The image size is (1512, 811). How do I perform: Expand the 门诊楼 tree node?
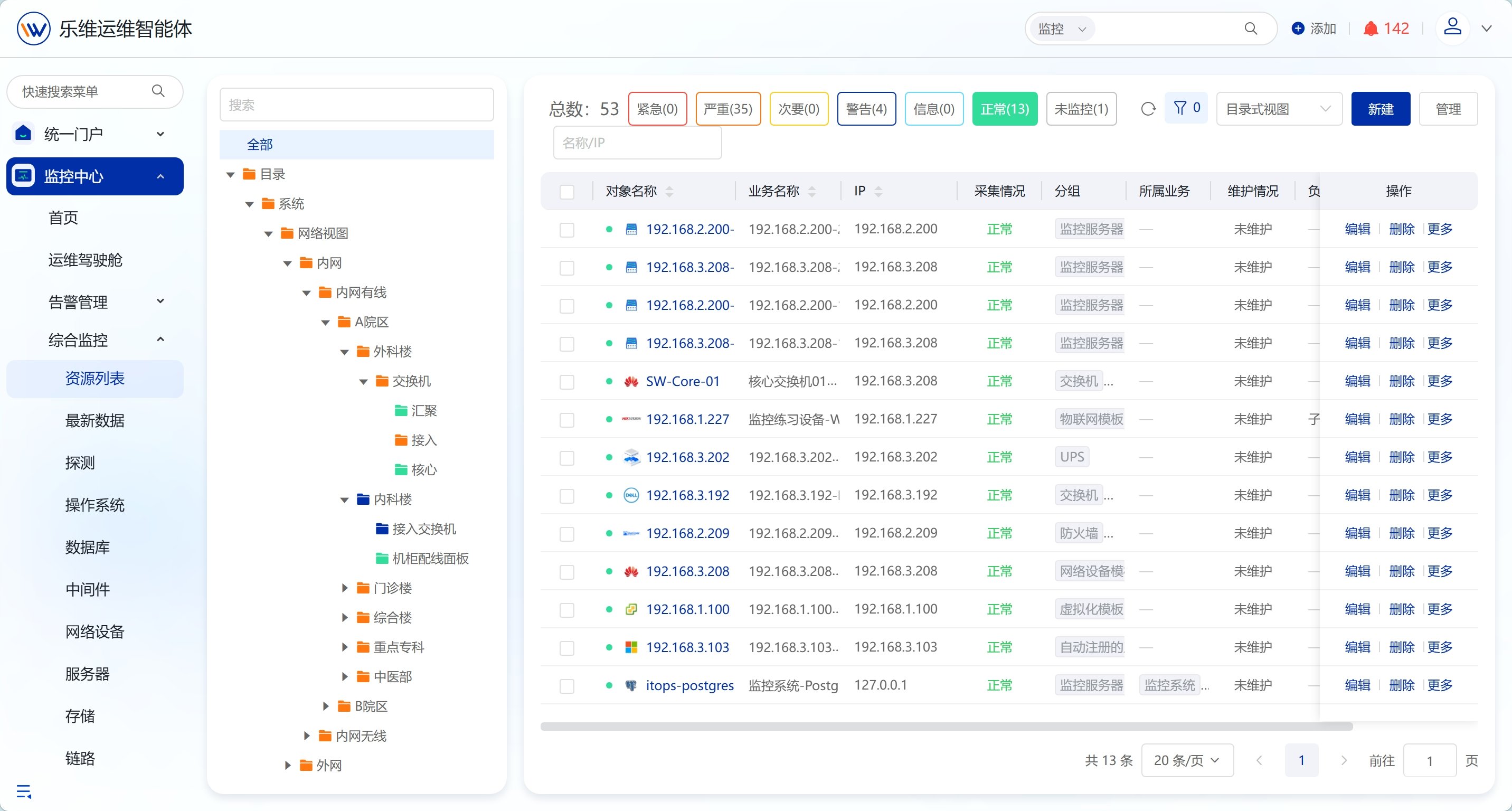point(345,588)
